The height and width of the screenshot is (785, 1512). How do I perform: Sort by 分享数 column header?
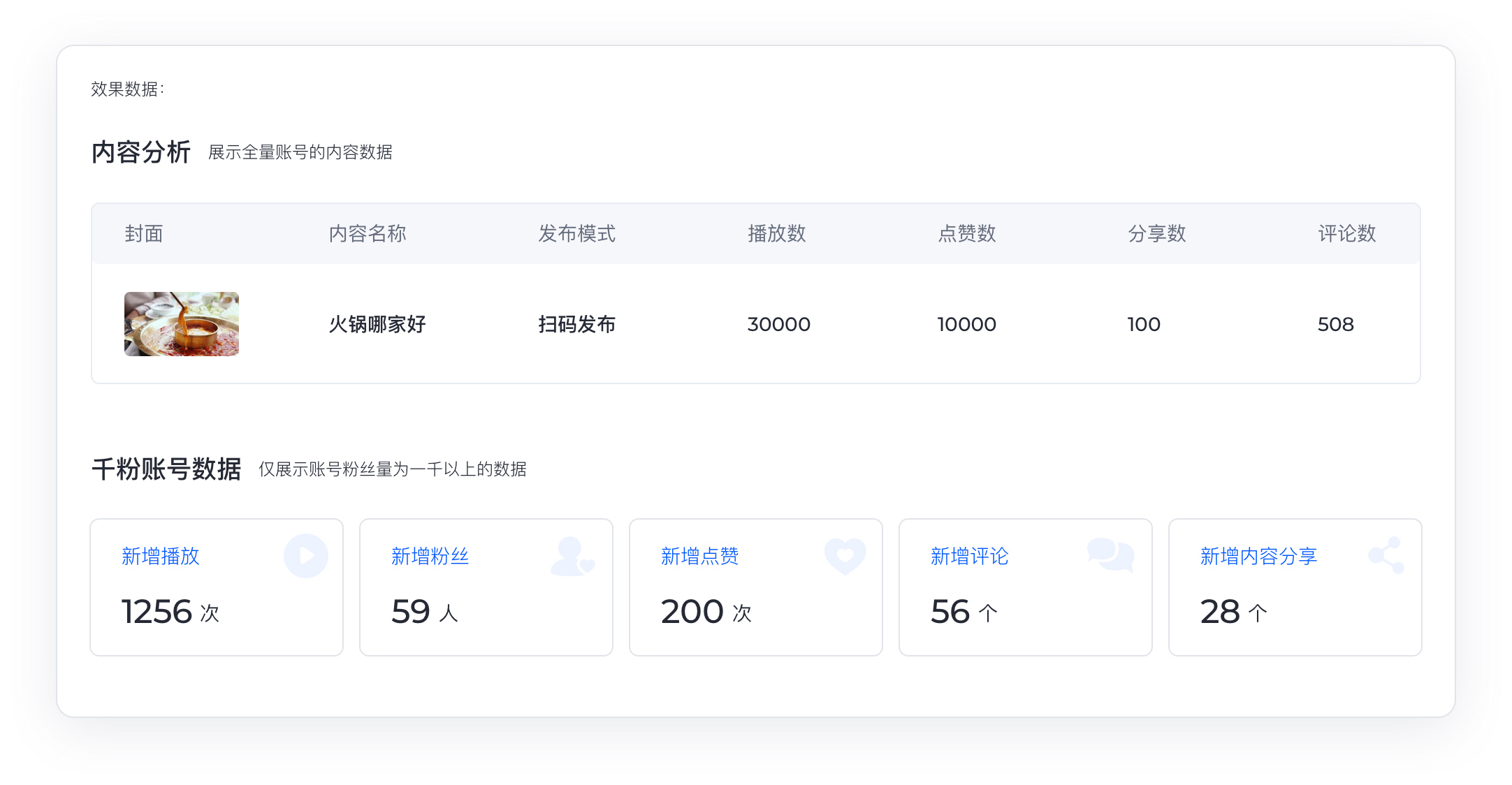[1157, 233]
